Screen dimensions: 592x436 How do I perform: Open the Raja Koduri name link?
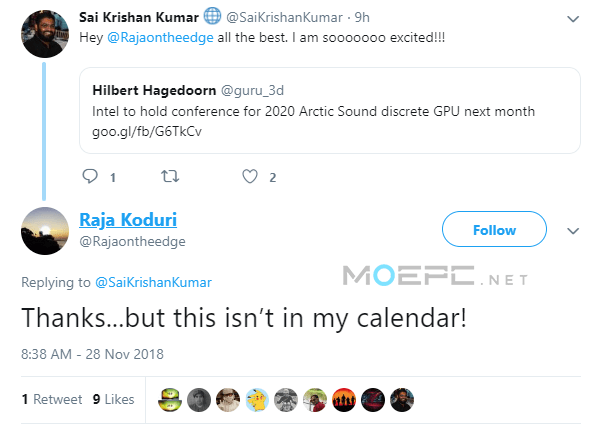(128, 220)
